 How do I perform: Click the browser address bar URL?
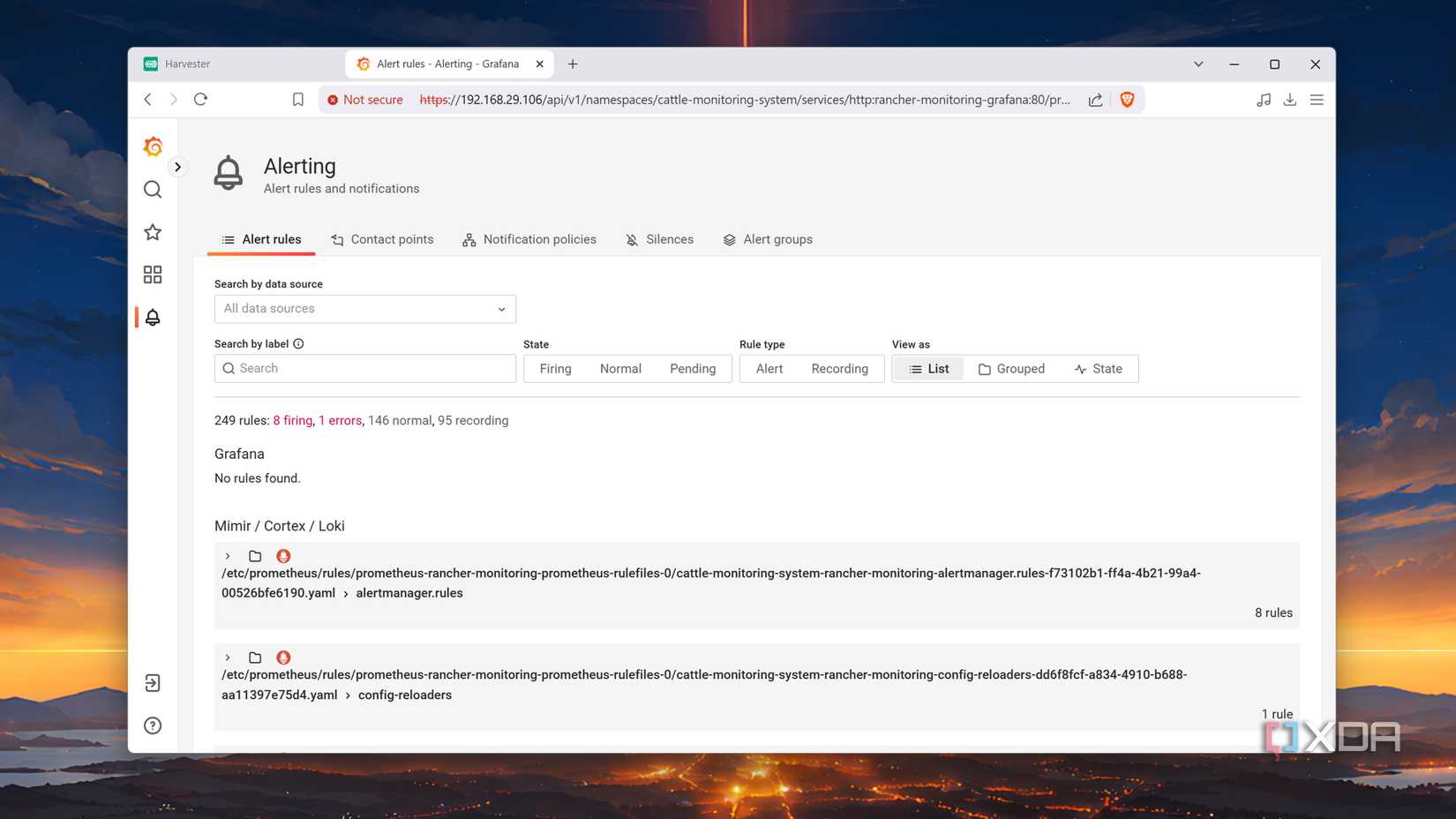pyautogui.click(x=744, y=100)
